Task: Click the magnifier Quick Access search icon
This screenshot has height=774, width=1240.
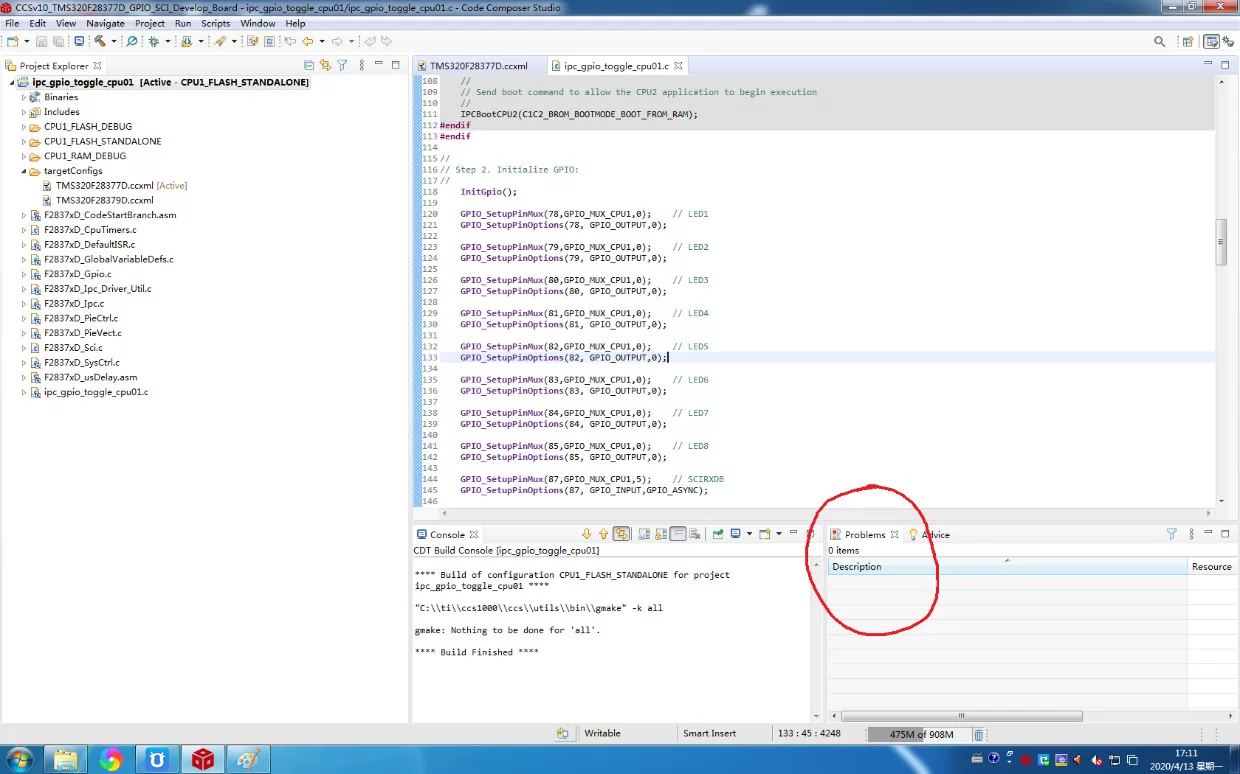Action: [x=1160, y=41]
